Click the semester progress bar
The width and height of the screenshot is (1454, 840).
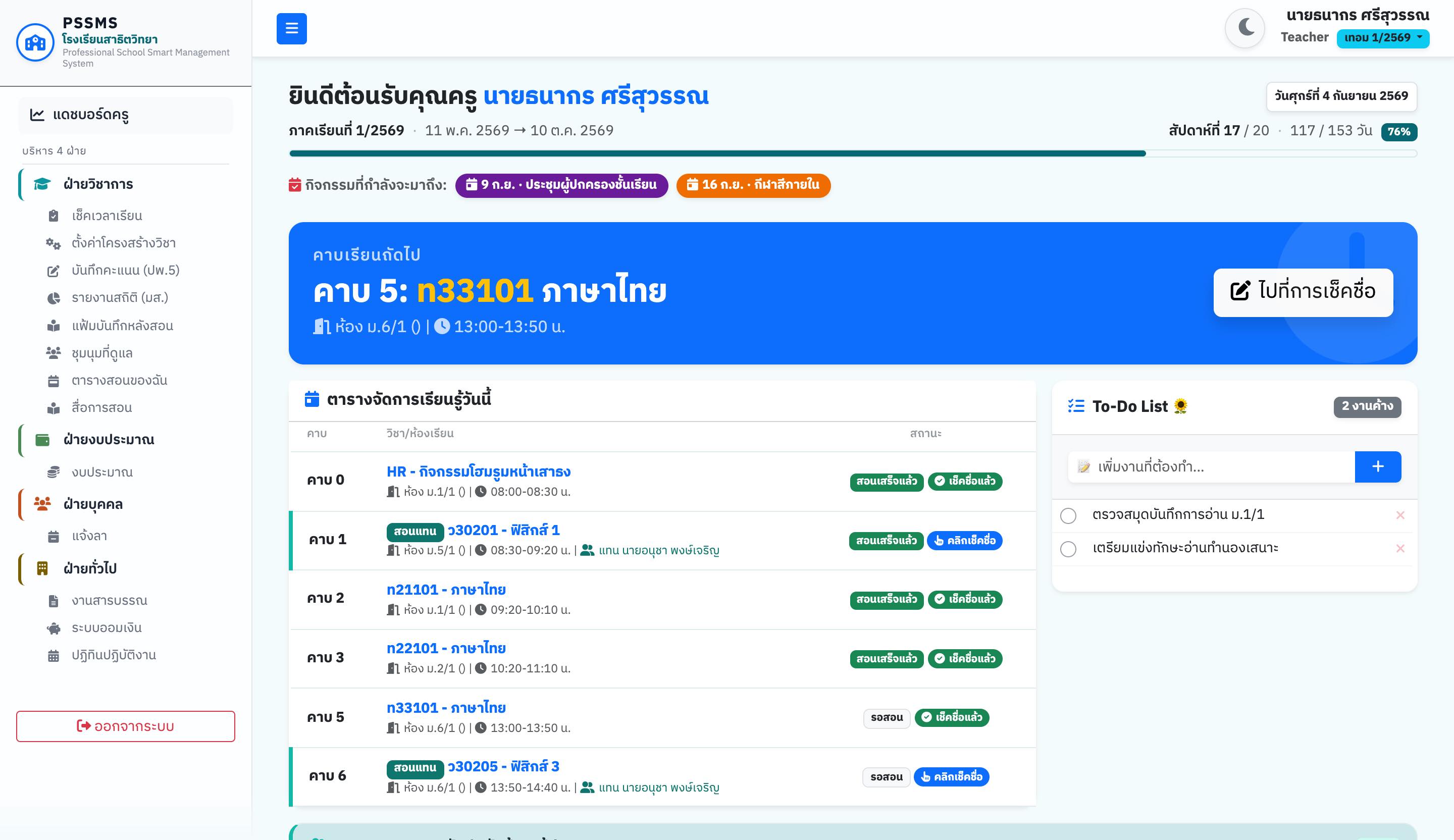[x=853, y=153]
